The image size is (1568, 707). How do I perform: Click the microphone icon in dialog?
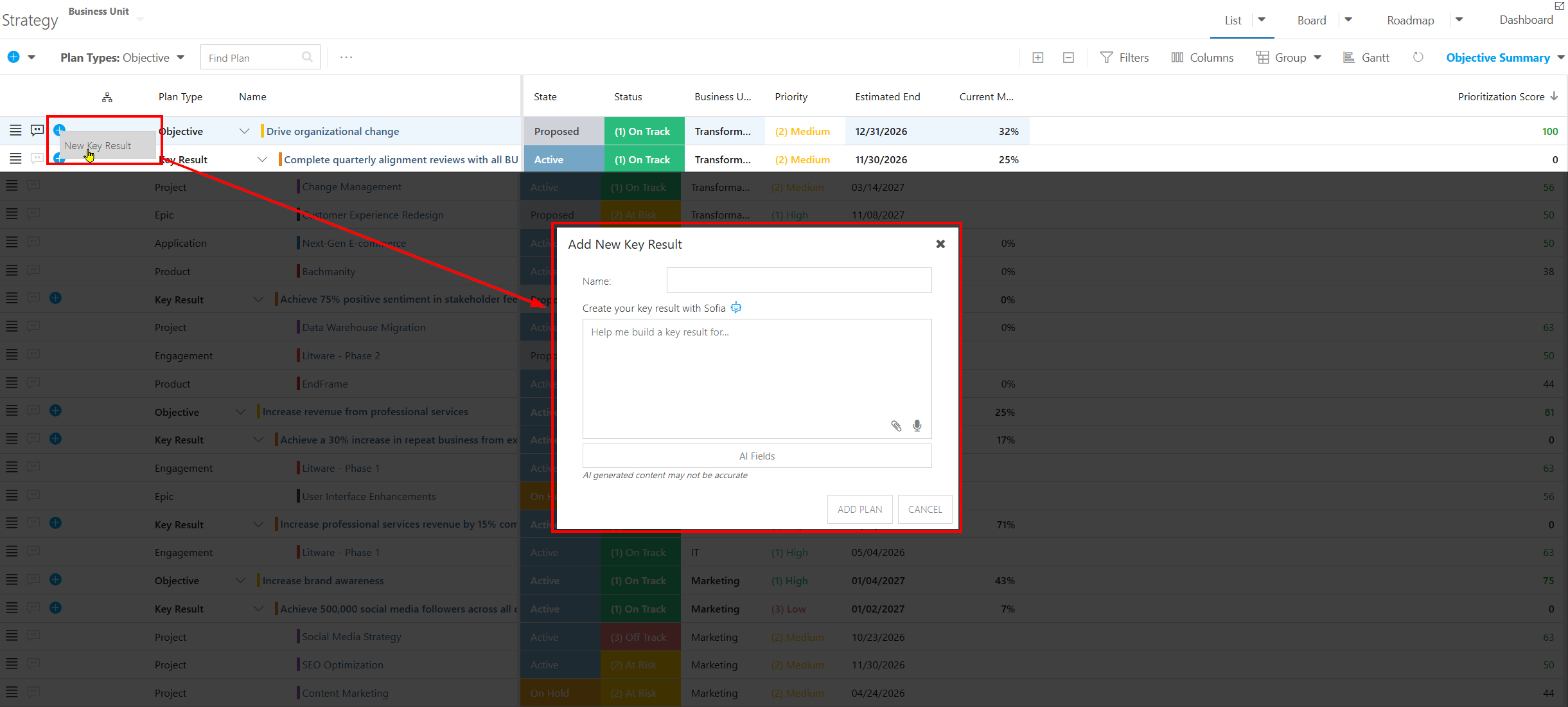917,425
